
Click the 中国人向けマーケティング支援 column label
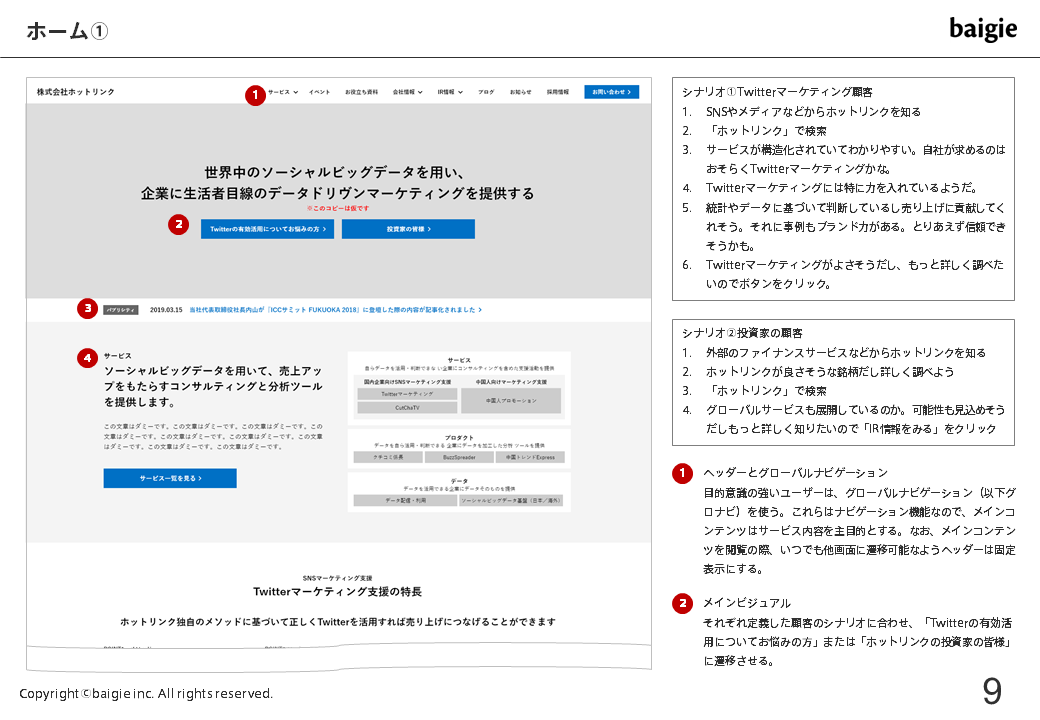511,382
